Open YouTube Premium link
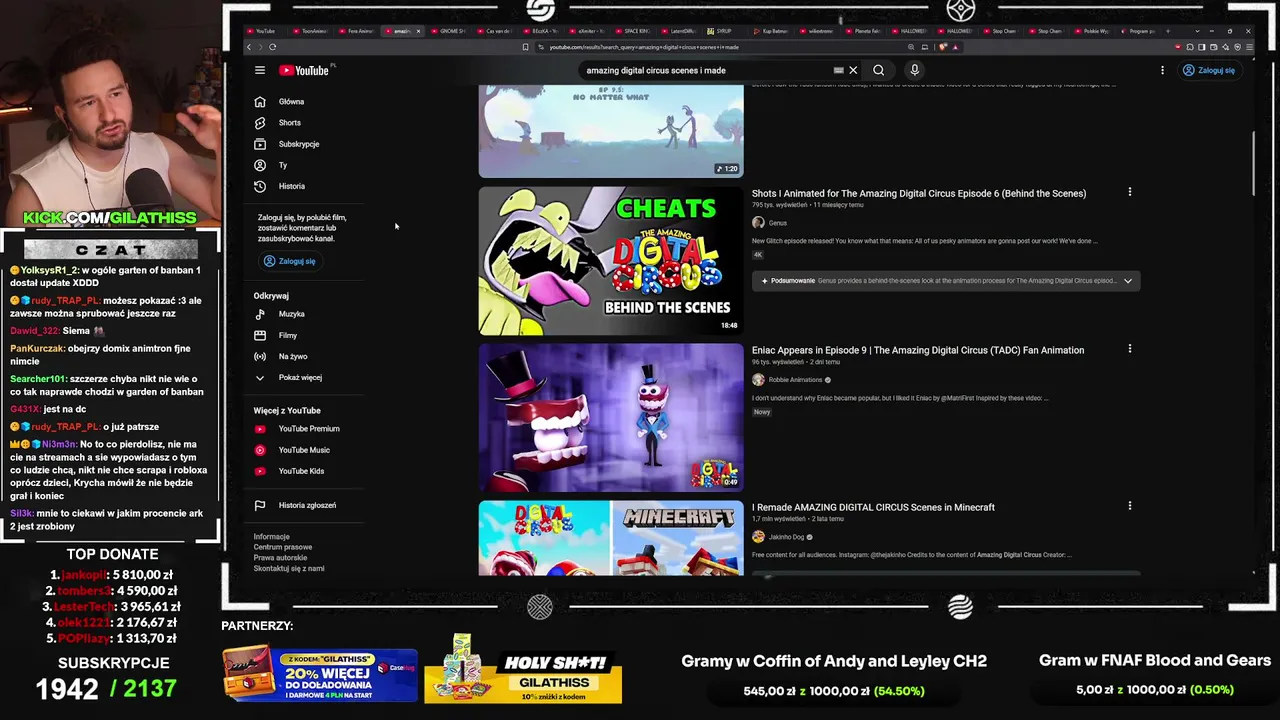1280x720 pixels. pos(309,429)
